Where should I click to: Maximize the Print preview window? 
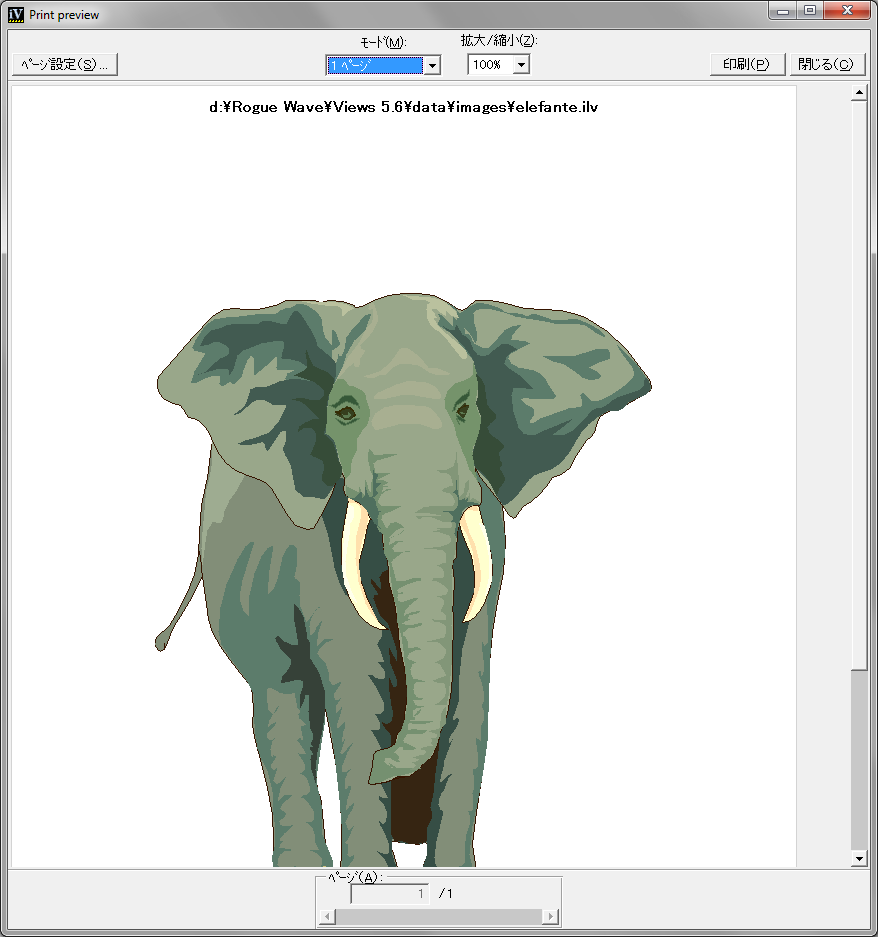(809, 10)
